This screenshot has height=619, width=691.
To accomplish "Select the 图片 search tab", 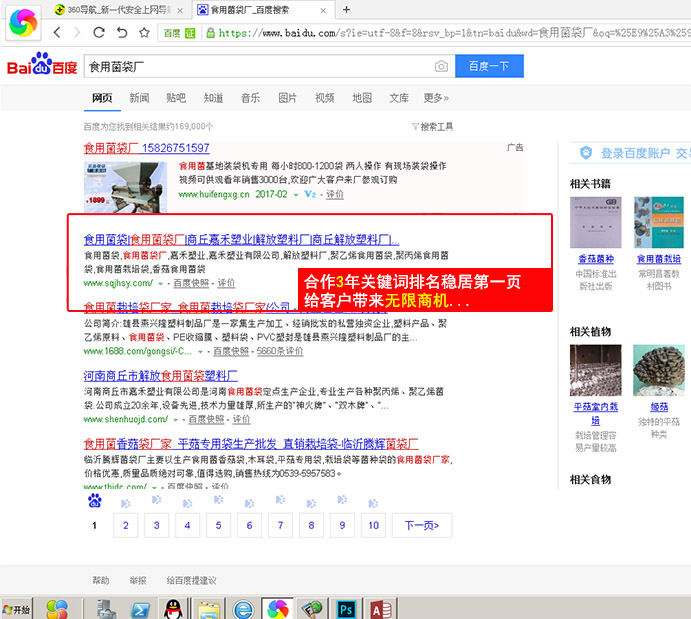I will coord(287,98).
